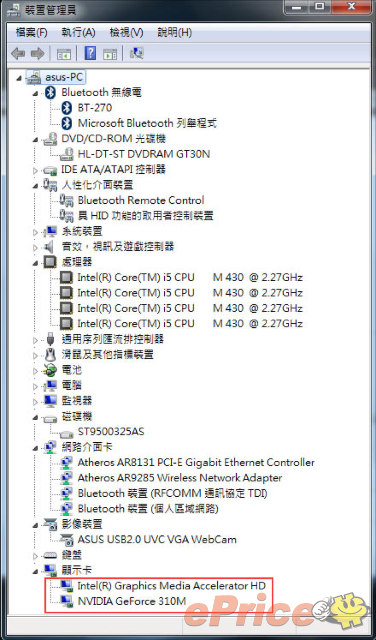The image size is (376, 640).
Task: Select the NVIDIA GeForce 310M adapter icon
Action: (x=67, y=601)
